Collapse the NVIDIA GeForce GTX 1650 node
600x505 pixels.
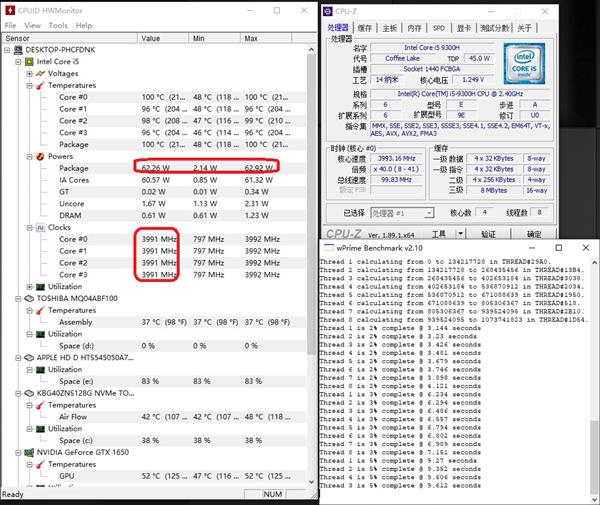tap(18, 452)
